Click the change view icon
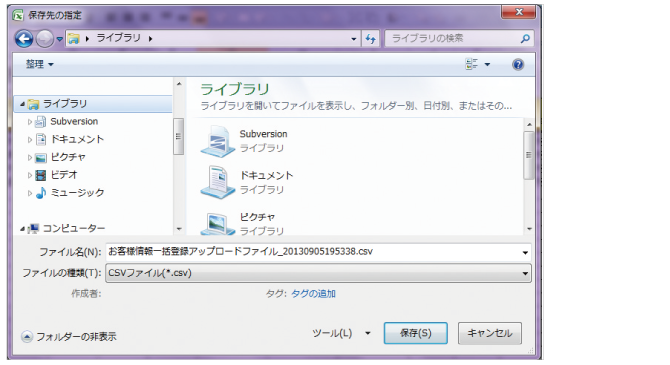The width and height of the screenshot is (670, 365). point(472,64)
